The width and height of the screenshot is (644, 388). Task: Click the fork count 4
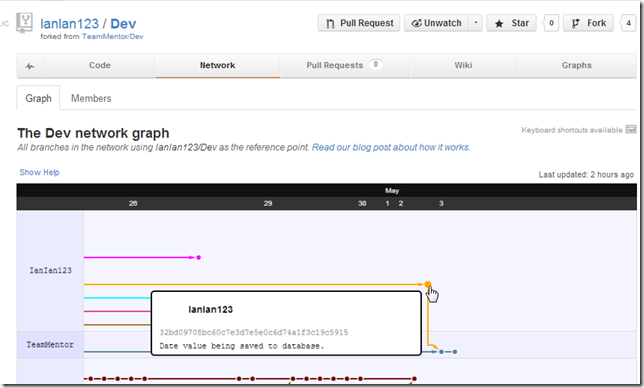point(628,23)
